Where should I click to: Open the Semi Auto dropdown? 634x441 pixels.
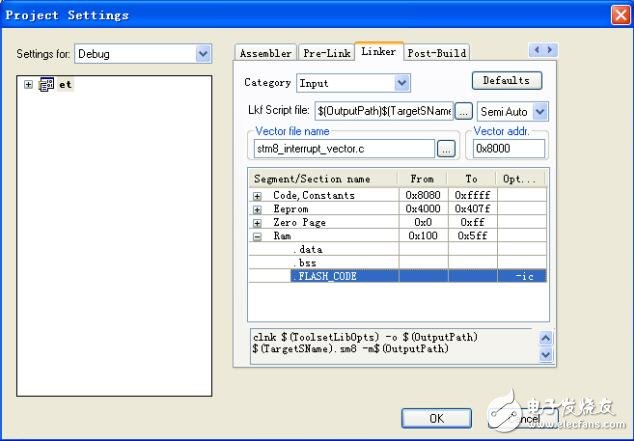click(540, 111)
